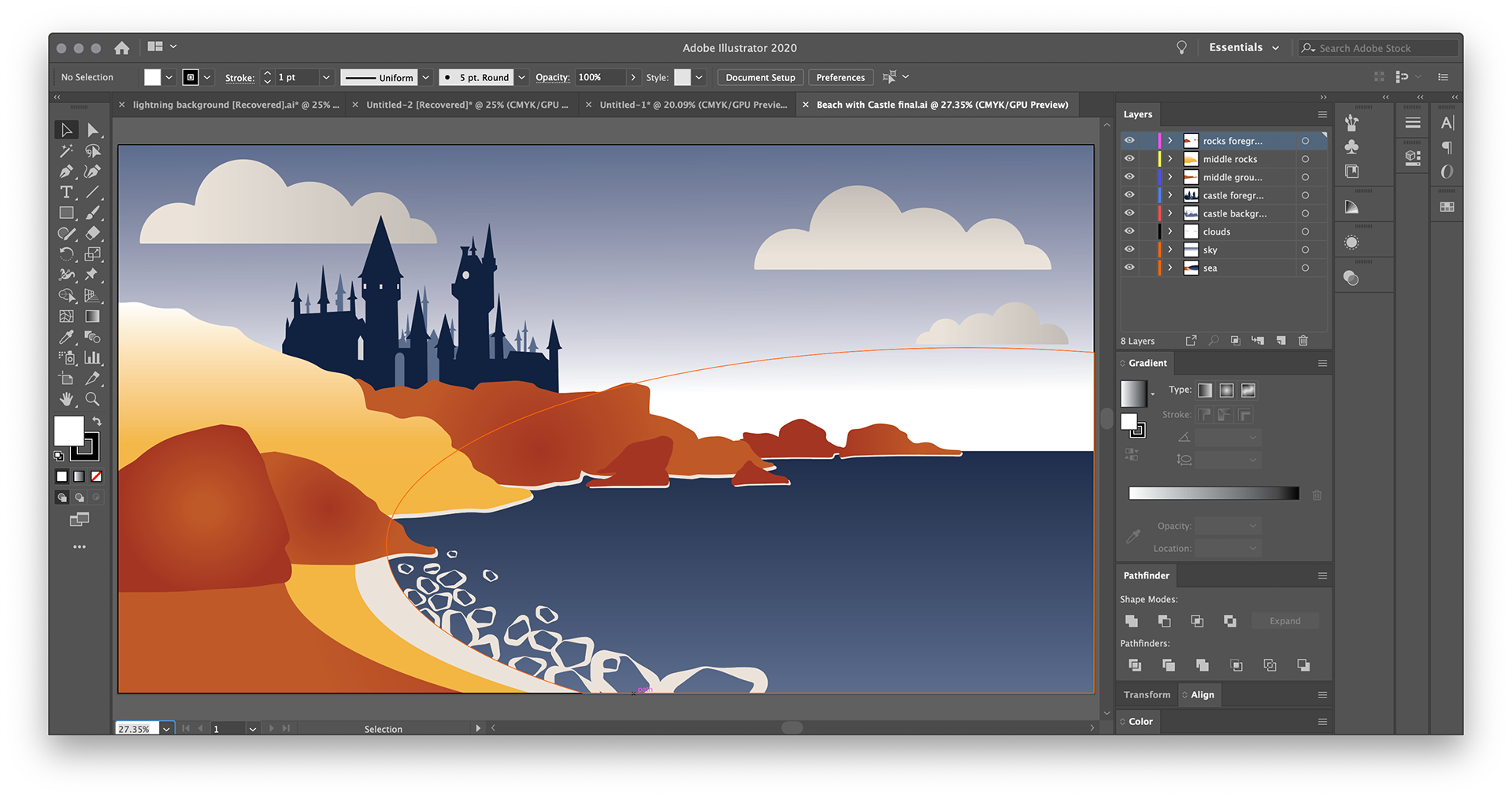
Task: Select the Artboard tool
Action: [67, 378]
